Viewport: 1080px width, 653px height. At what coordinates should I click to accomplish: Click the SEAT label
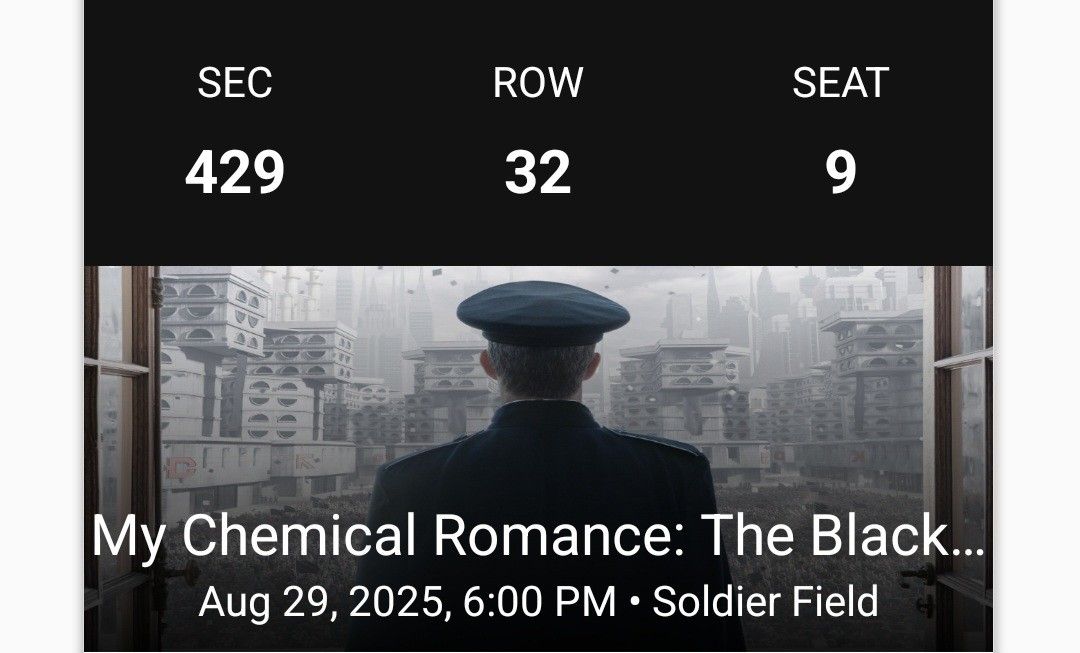(x=840, y=83)
